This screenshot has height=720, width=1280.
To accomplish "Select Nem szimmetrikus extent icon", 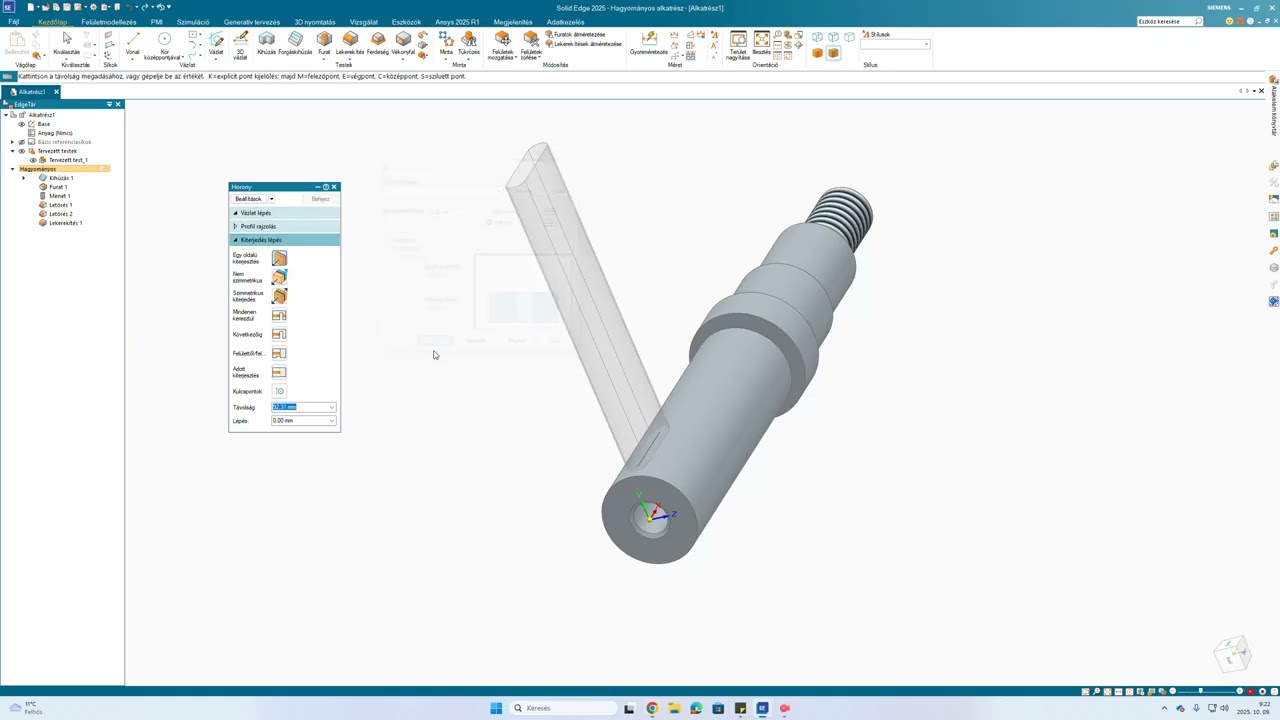I will point(279,277).
